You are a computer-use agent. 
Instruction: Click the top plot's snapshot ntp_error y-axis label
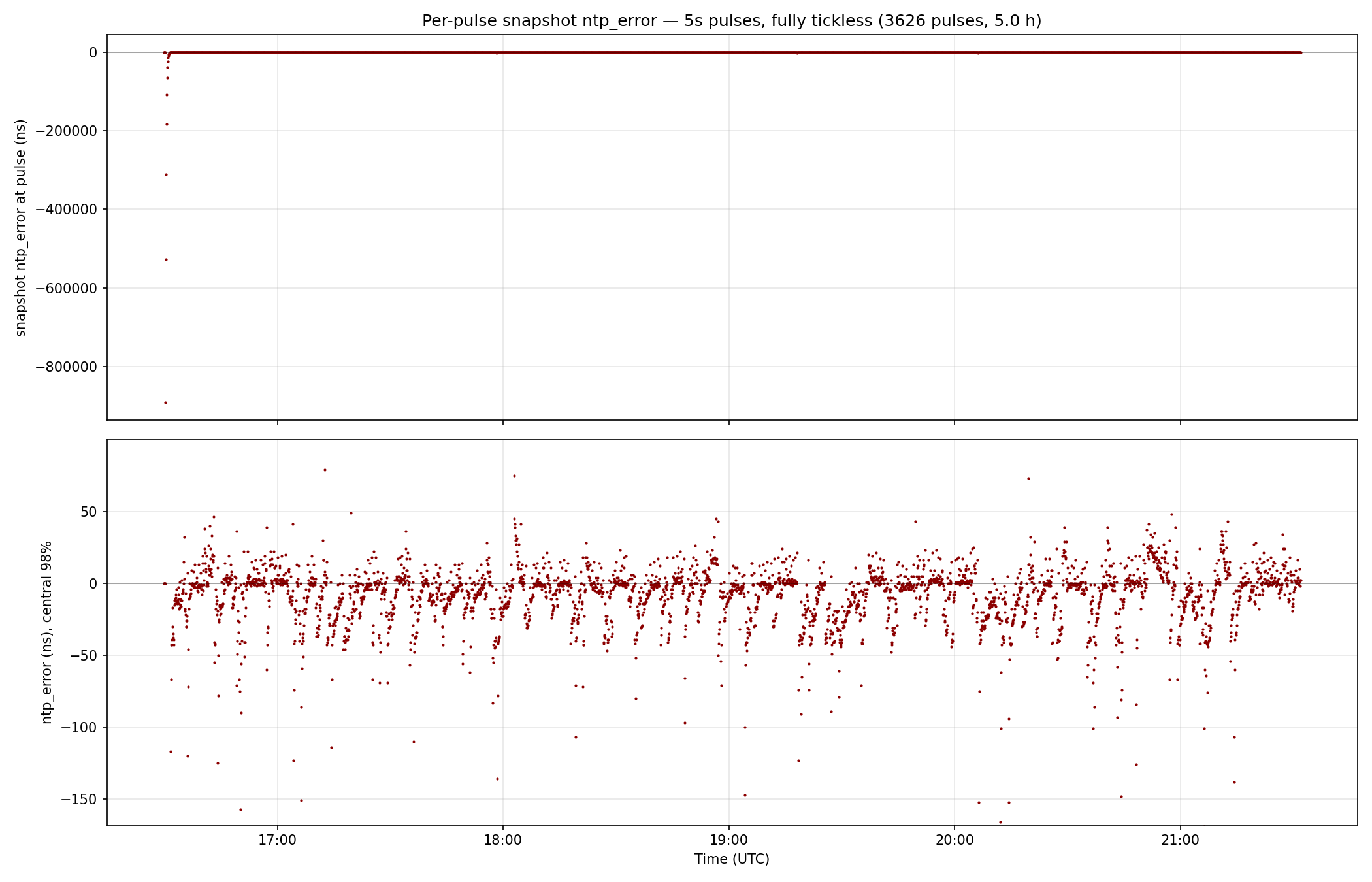tap(21, 227)
